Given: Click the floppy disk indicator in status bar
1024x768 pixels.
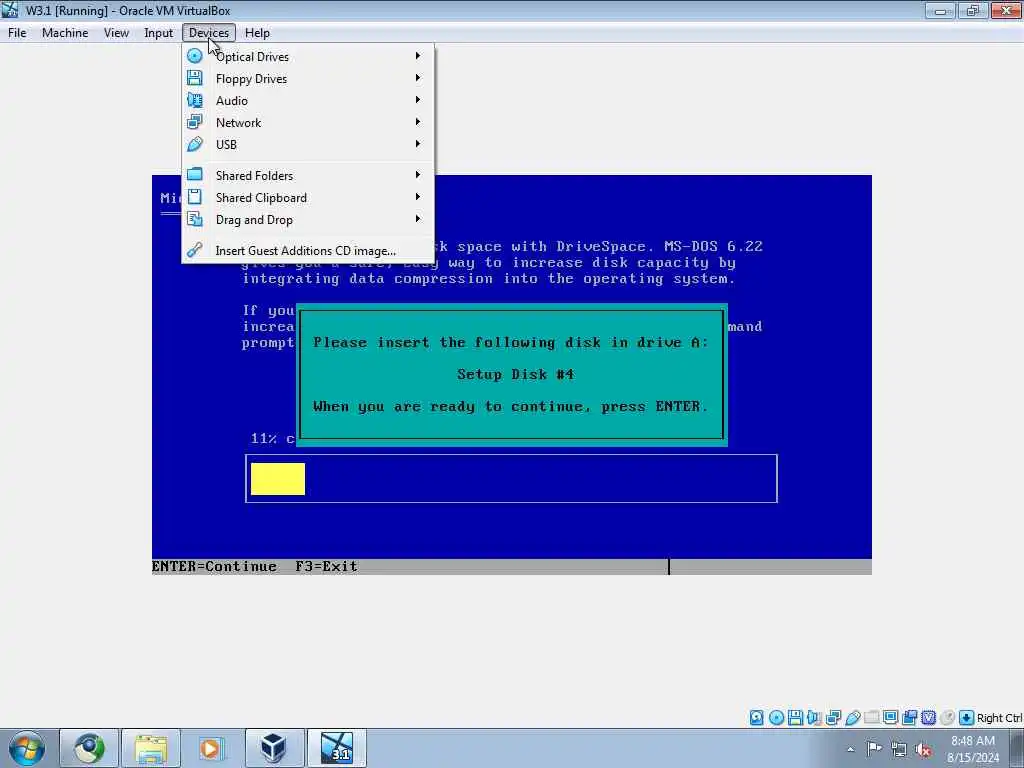Looking at the screenshot, I should click(795, 718).
